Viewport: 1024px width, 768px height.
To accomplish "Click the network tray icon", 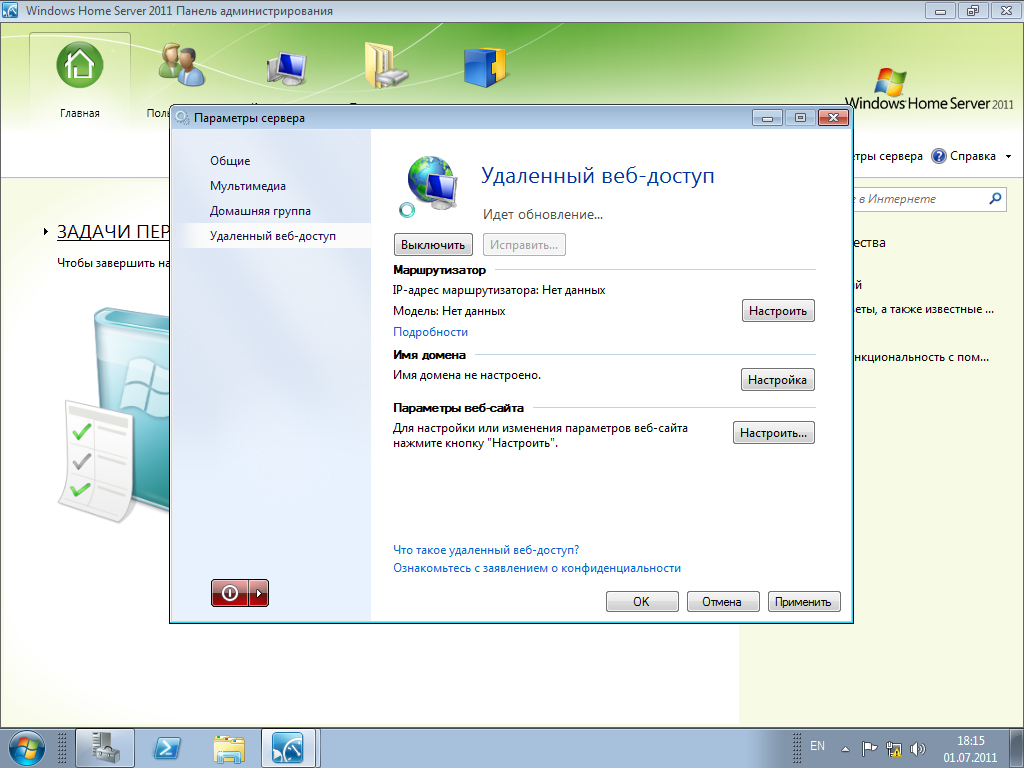I will click(894, 748).
